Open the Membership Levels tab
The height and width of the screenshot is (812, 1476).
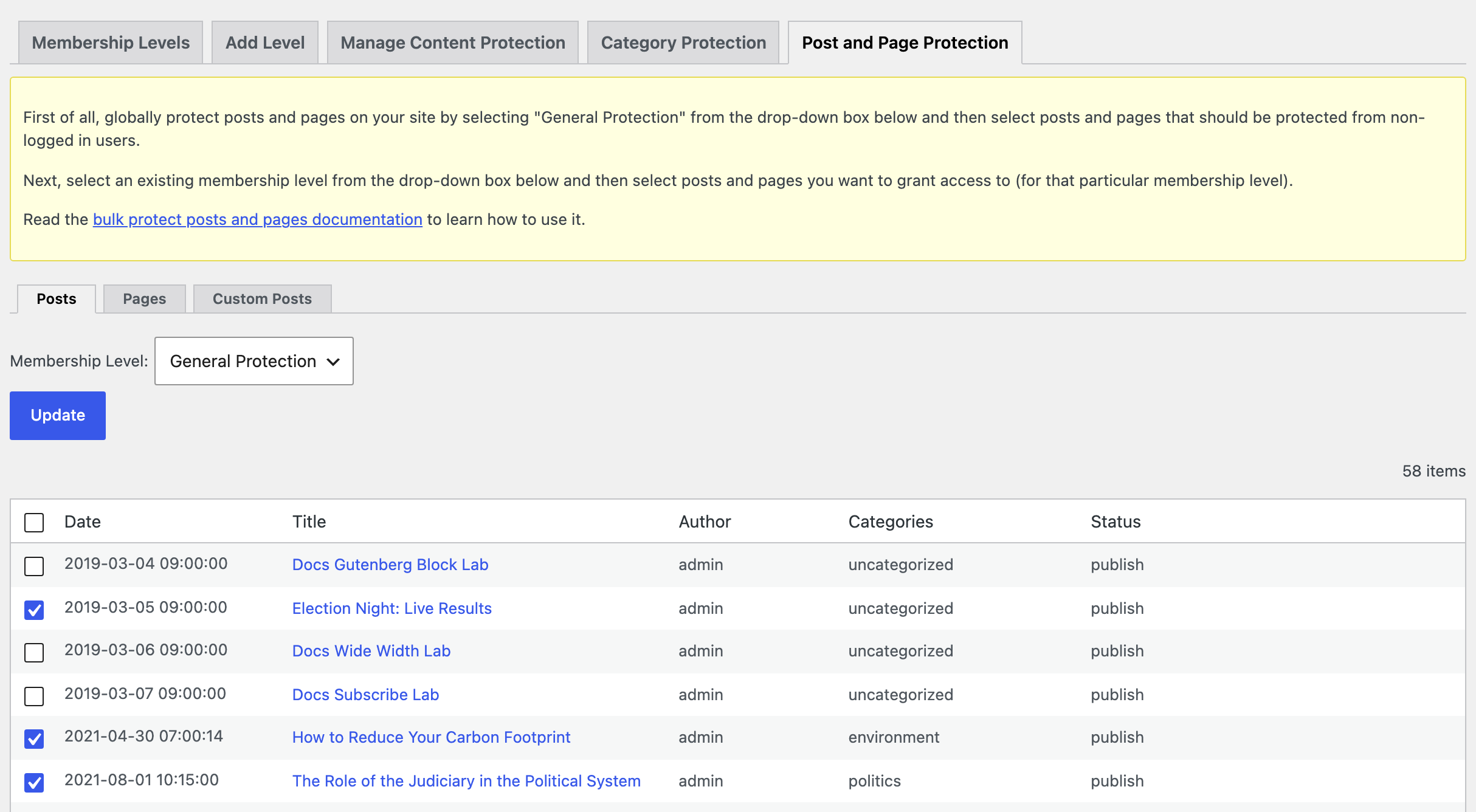coord(111,43)
